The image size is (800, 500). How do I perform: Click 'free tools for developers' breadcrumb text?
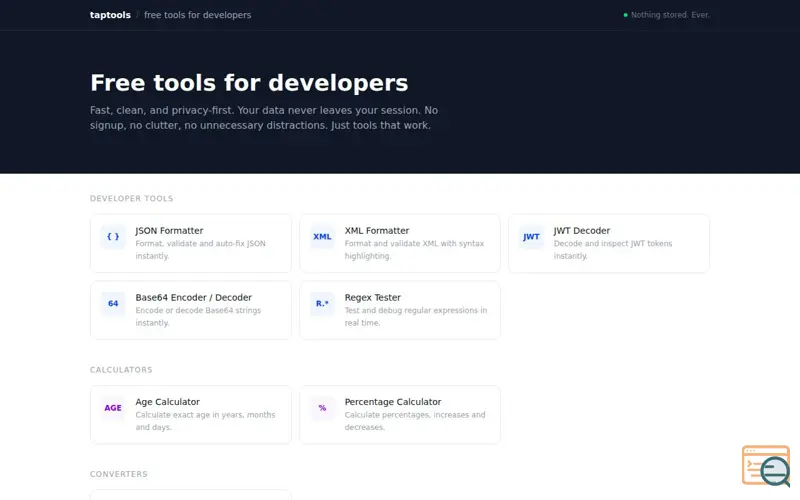(x=197, y=15)
